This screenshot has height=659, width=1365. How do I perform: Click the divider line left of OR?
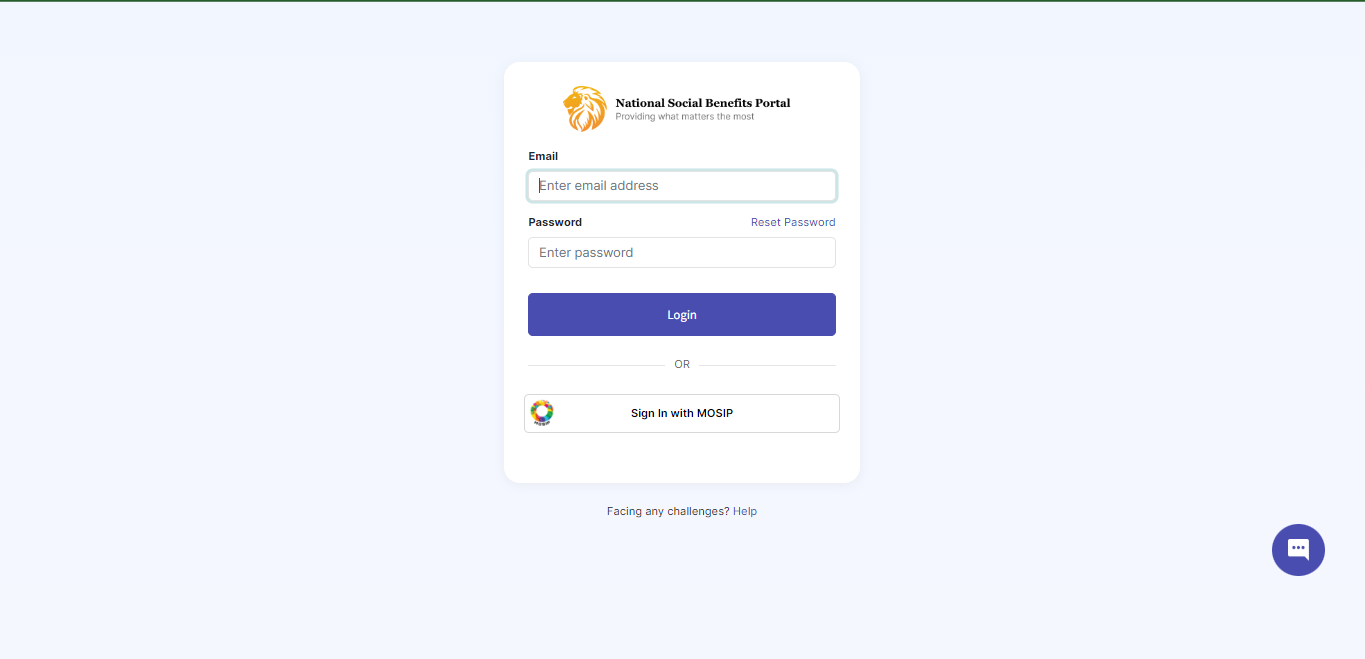(595, 365)
